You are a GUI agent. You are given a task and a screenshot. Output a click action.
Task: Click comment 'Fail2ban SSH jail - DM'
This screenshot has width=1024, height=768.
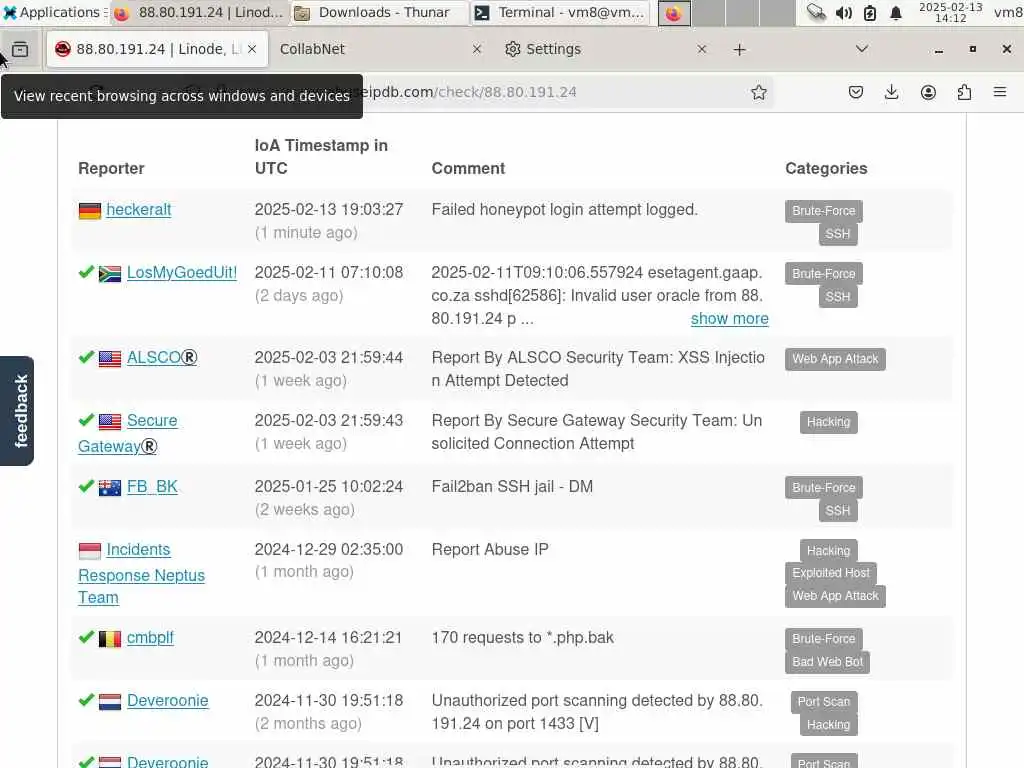(x=512, y=487)
